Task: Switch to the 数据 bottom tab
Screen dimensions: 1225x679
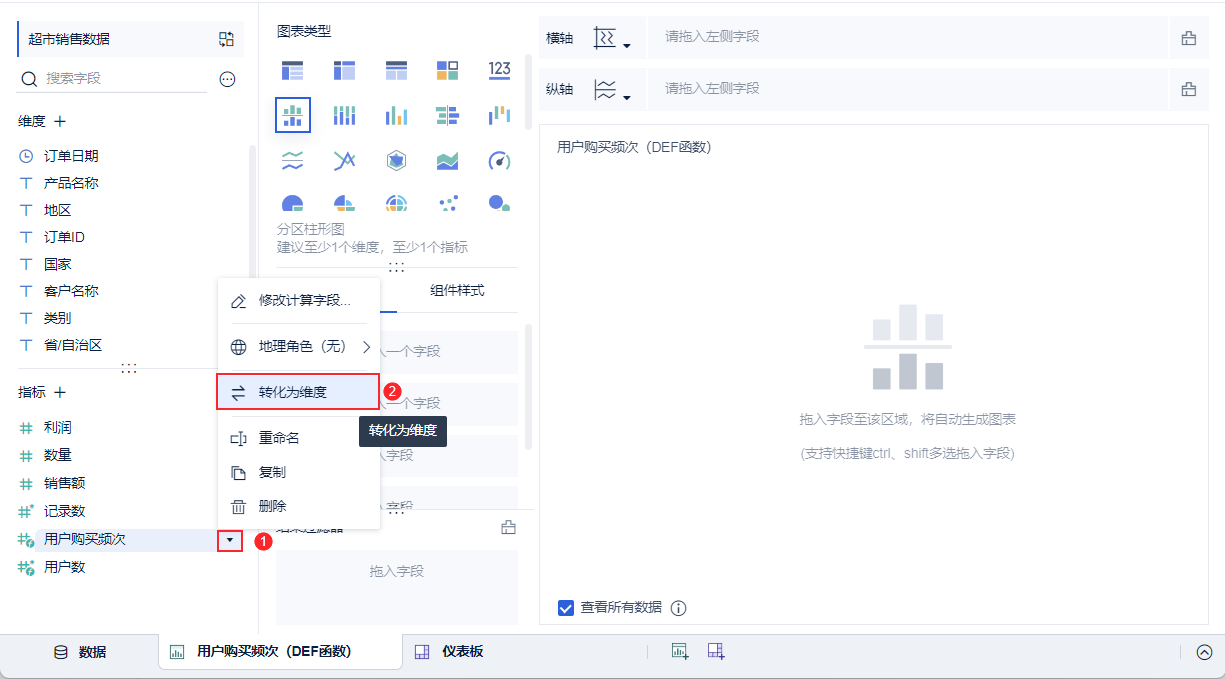Action: click(x=80, y=652)
